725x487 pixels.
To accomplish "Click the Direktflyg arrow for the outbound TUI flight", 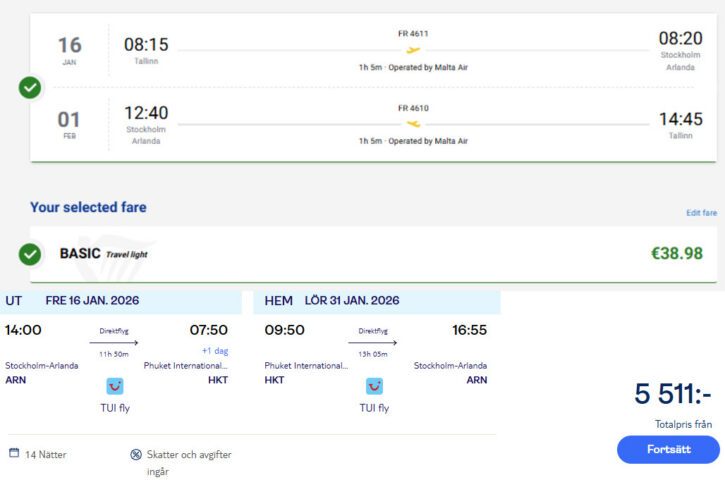I will pyautogui.click(x=114, y=343).
